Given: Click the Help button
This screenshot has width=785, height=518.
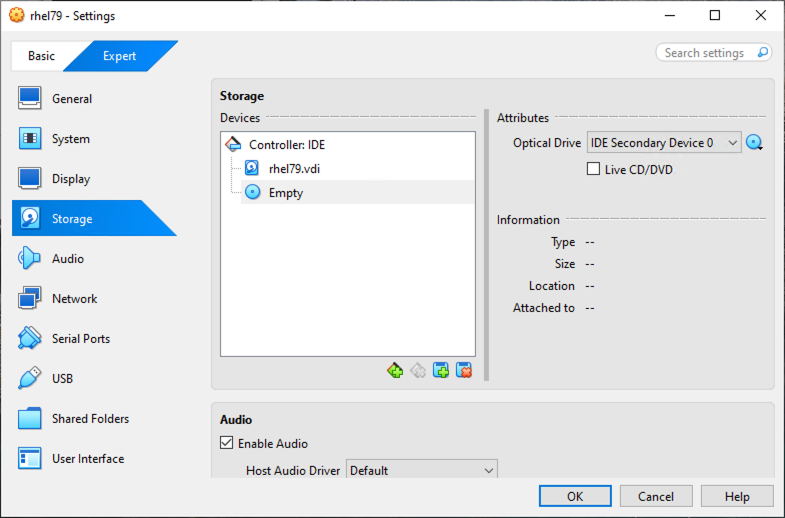Looking at the screenshot, I should click(x=737, y=496).
